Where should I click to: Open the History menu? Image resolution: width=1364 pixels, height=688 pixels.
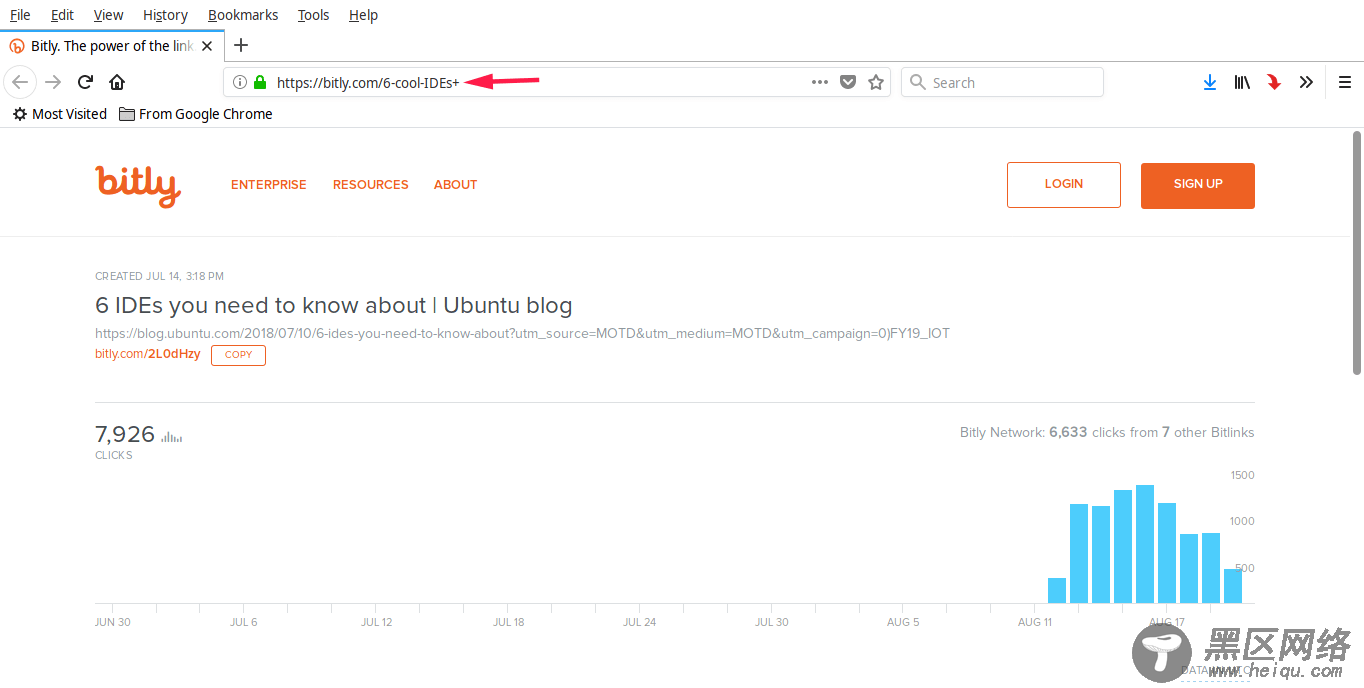[165, 15]
